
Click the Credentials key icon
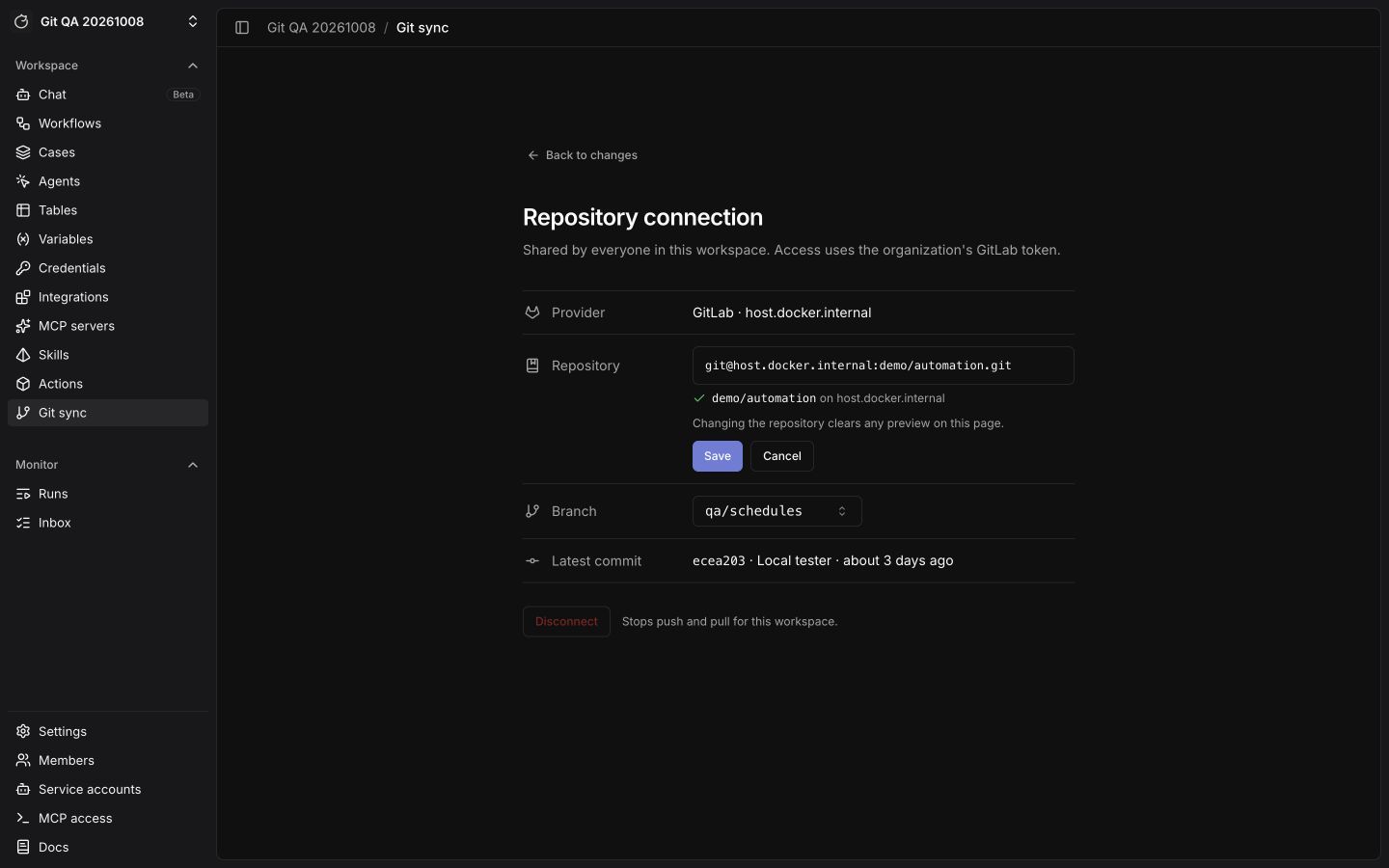click(23, 268)
